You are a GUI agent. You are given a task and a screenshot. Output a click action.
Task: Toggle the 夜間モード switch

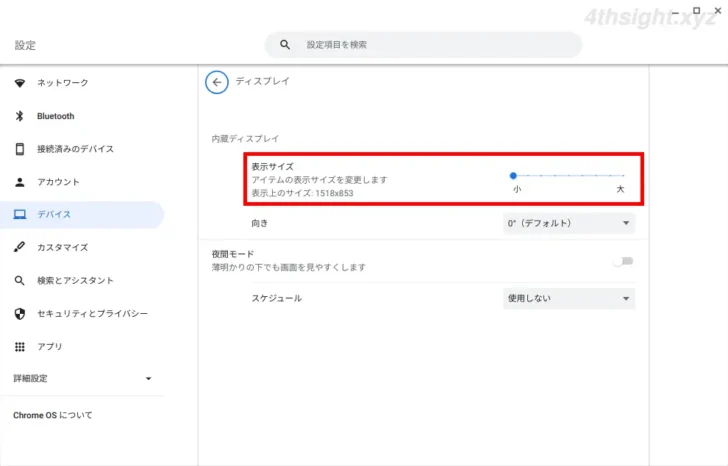[x=623, y=261]
